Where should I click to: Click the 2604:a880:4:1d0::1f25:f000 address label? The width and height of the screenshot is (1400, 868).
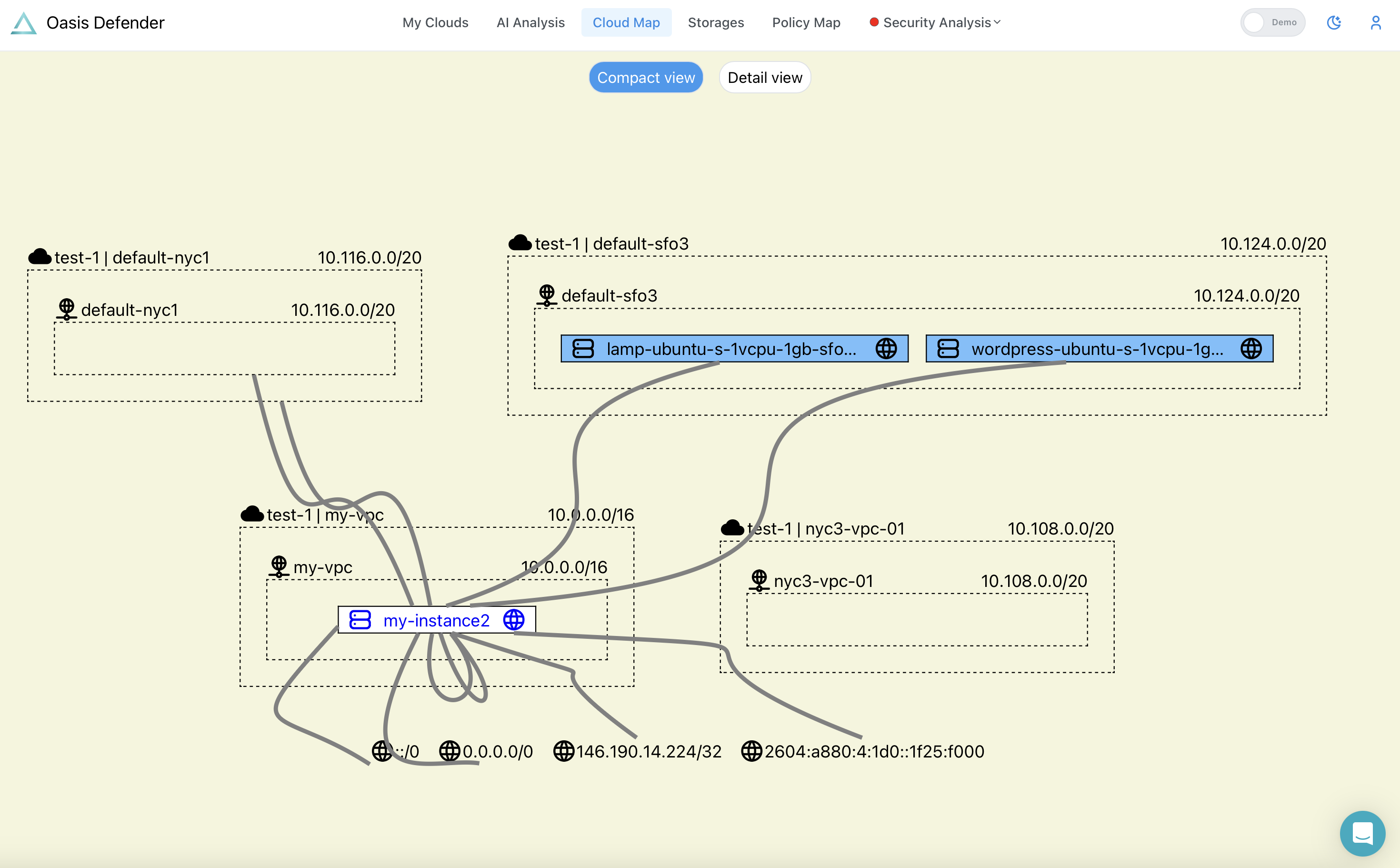click(874, 751)
